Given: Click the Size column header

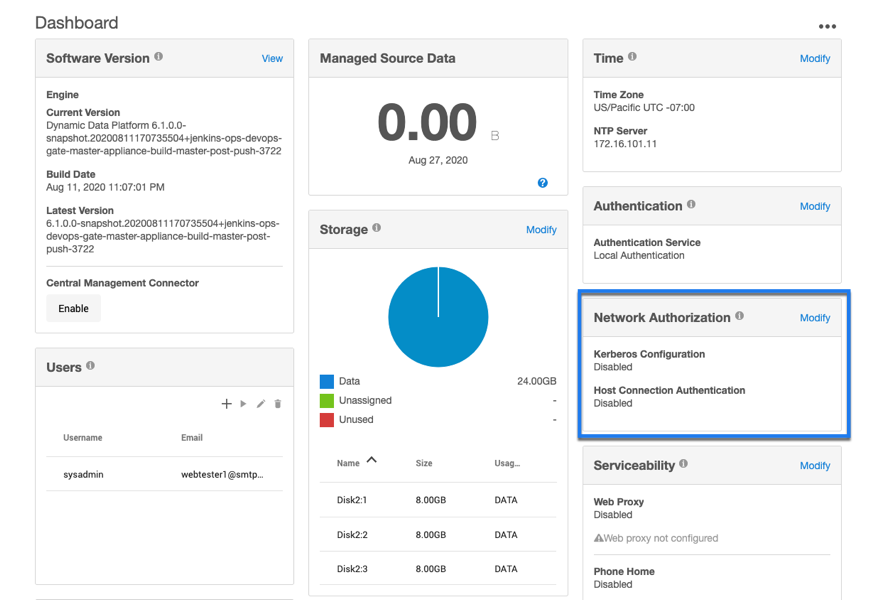Looking at the screenshot, I should tap(424, 464).
